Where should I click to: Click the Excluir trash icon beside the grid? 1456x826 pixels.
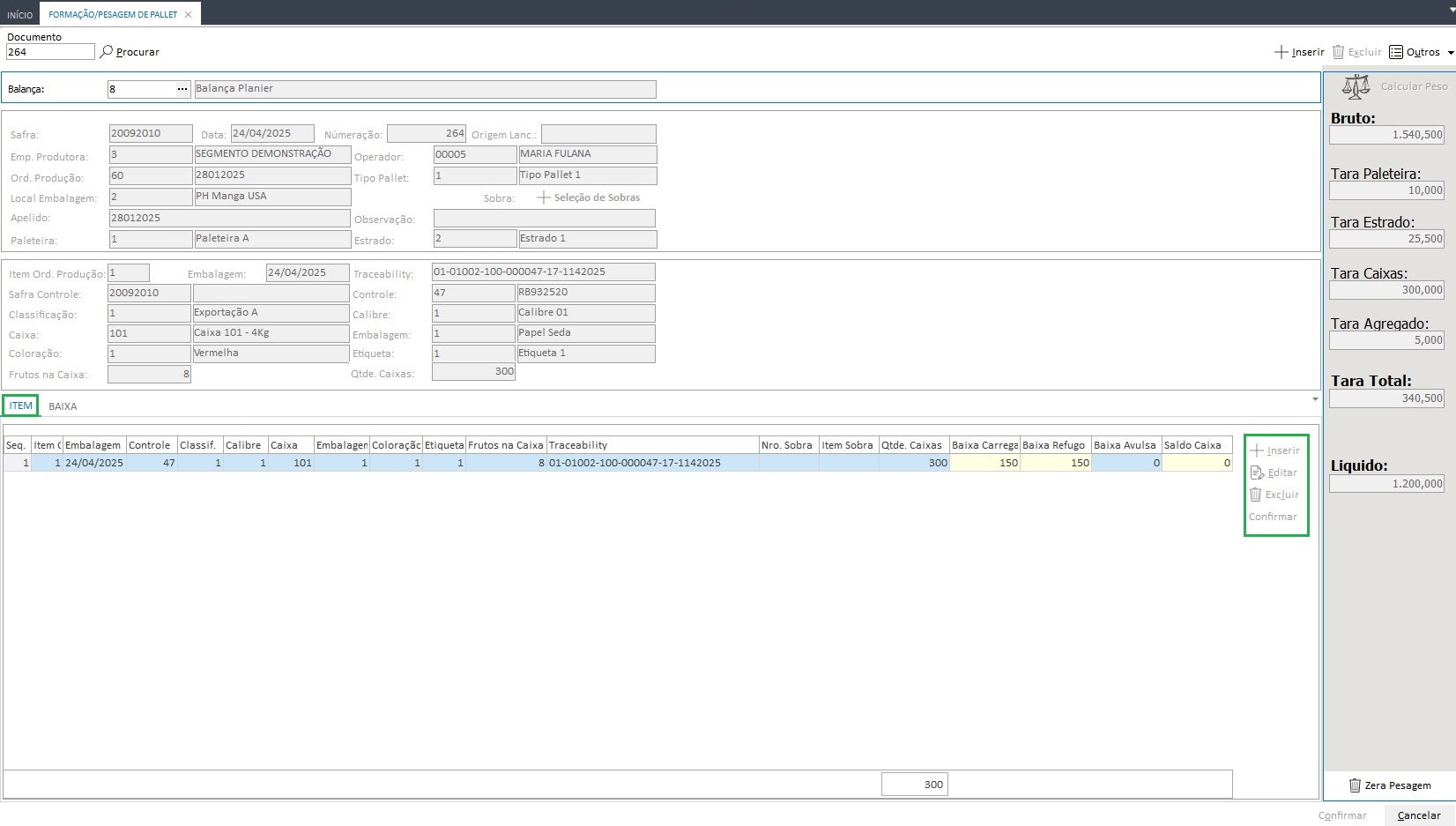click(x=1256, y=495)
